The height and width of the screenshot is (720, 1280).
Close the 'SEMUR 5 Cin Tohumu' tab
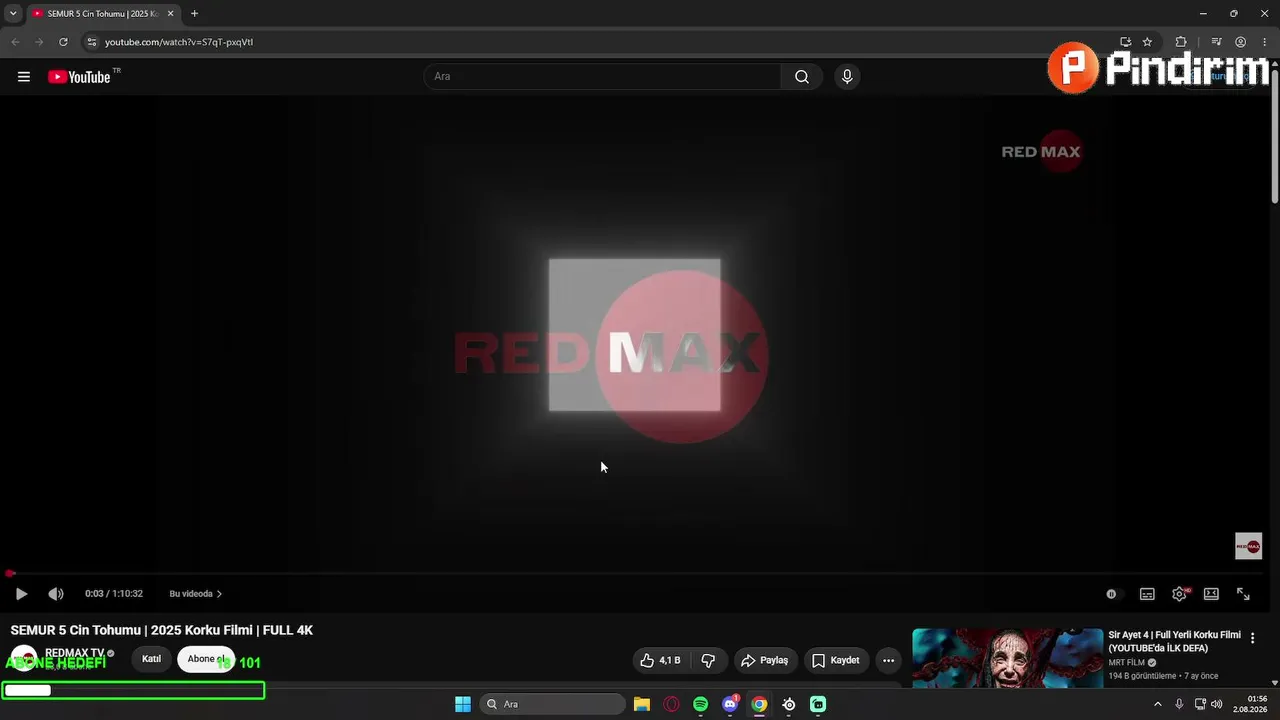pos(171,14)
